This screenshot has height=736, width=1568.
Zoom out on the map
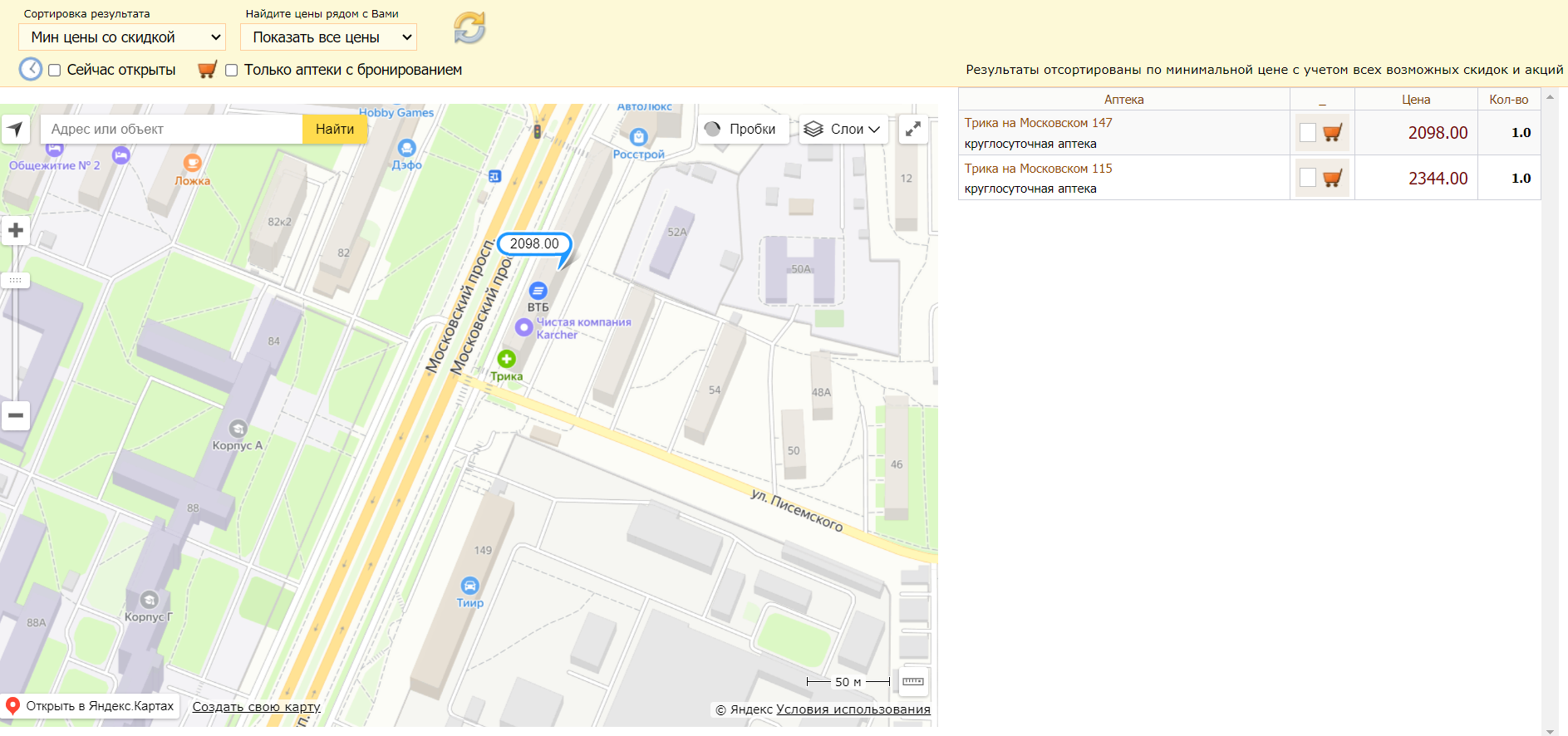click(x=16, y=415)
